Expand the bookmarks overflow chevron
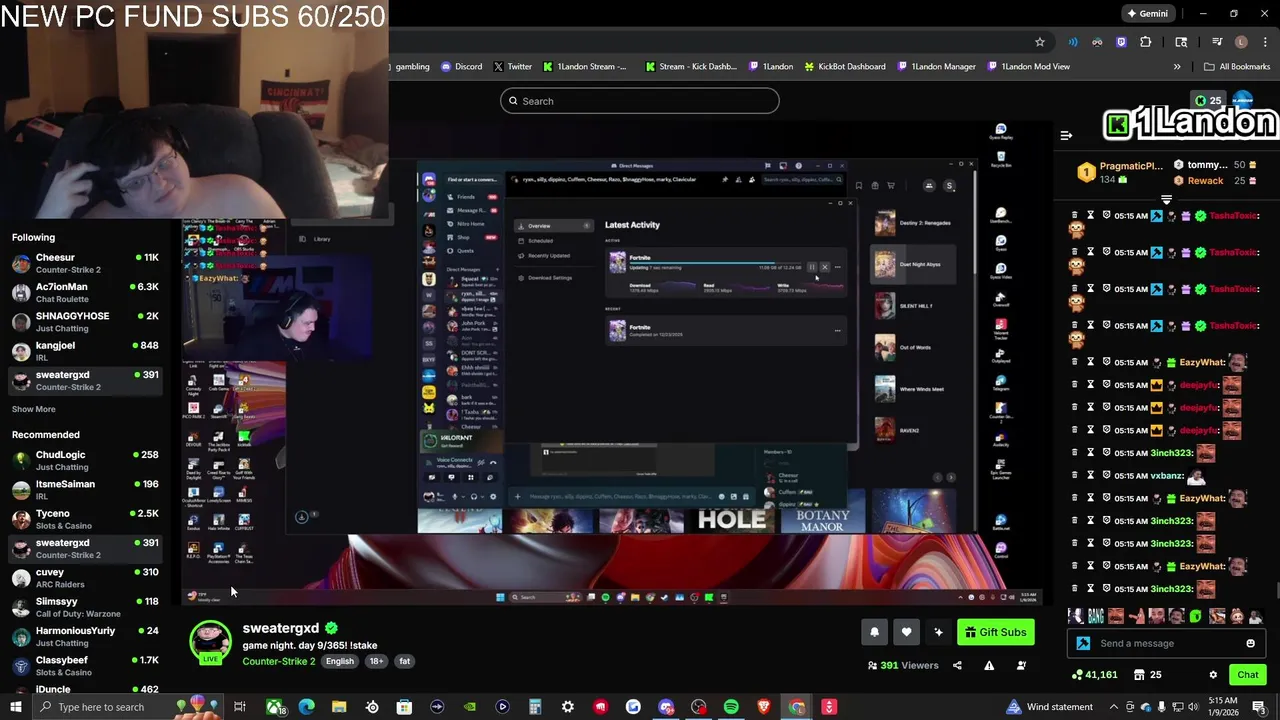The image size is (1280, 720). click(x=1177, y=67)
